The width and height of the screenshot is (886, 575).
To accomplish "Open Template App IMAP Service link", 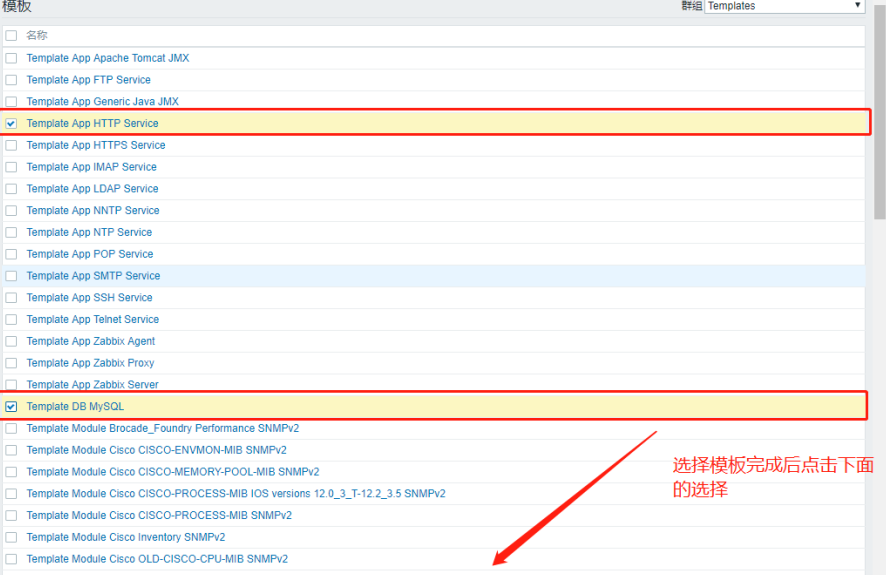I will (92, 167).
